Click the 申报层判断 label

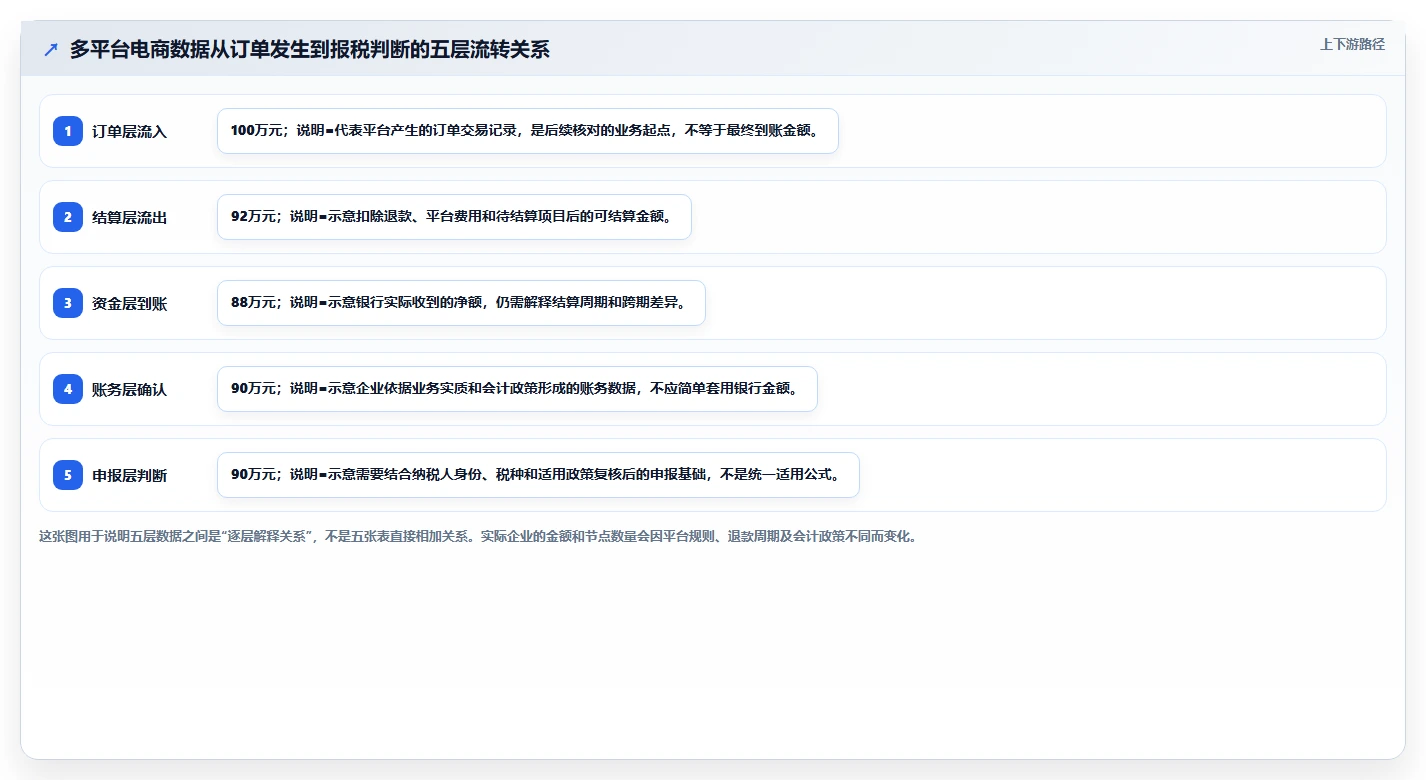129,475
